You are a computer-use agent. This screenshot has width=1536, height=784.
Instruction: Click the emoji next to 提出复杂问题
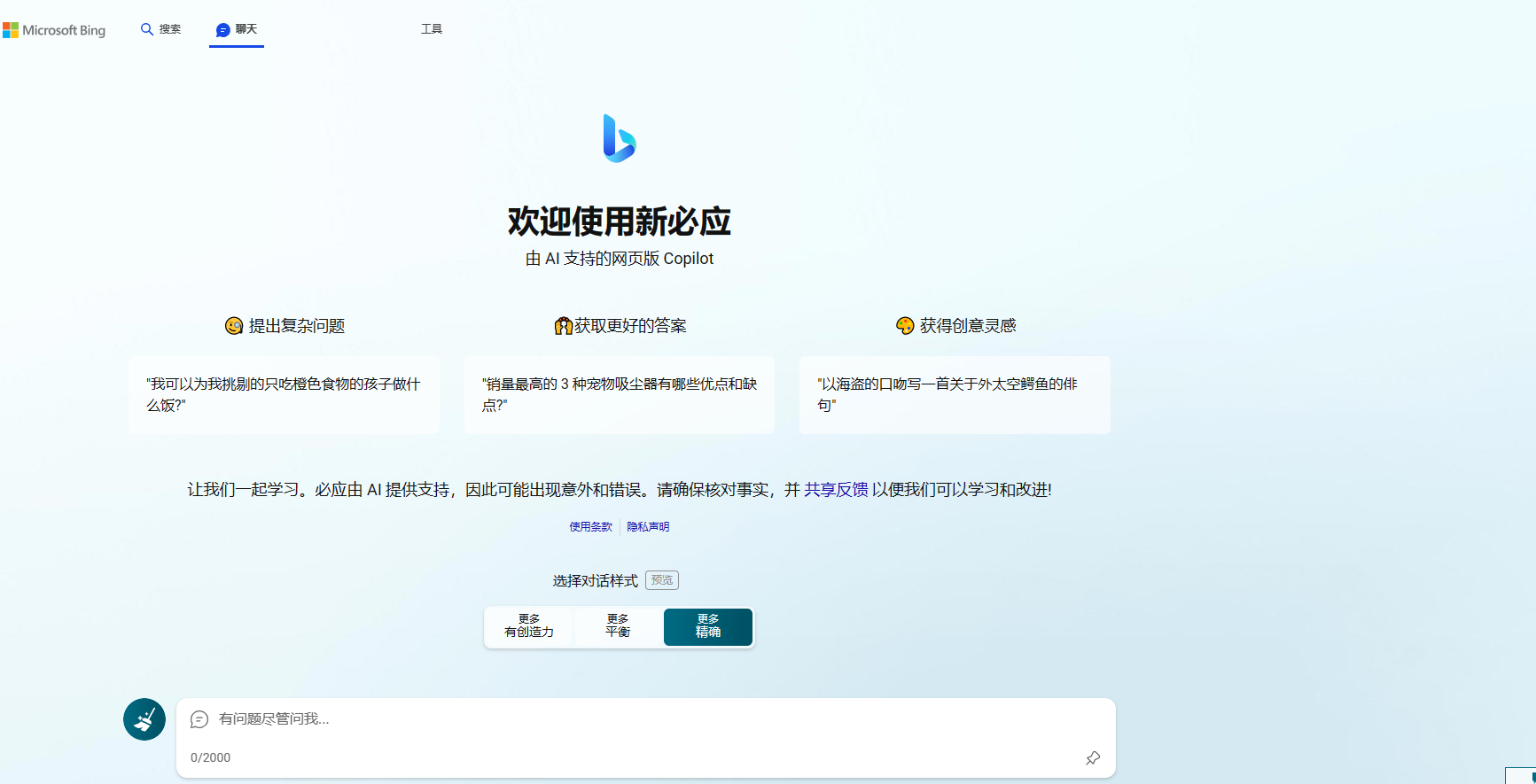234,326
